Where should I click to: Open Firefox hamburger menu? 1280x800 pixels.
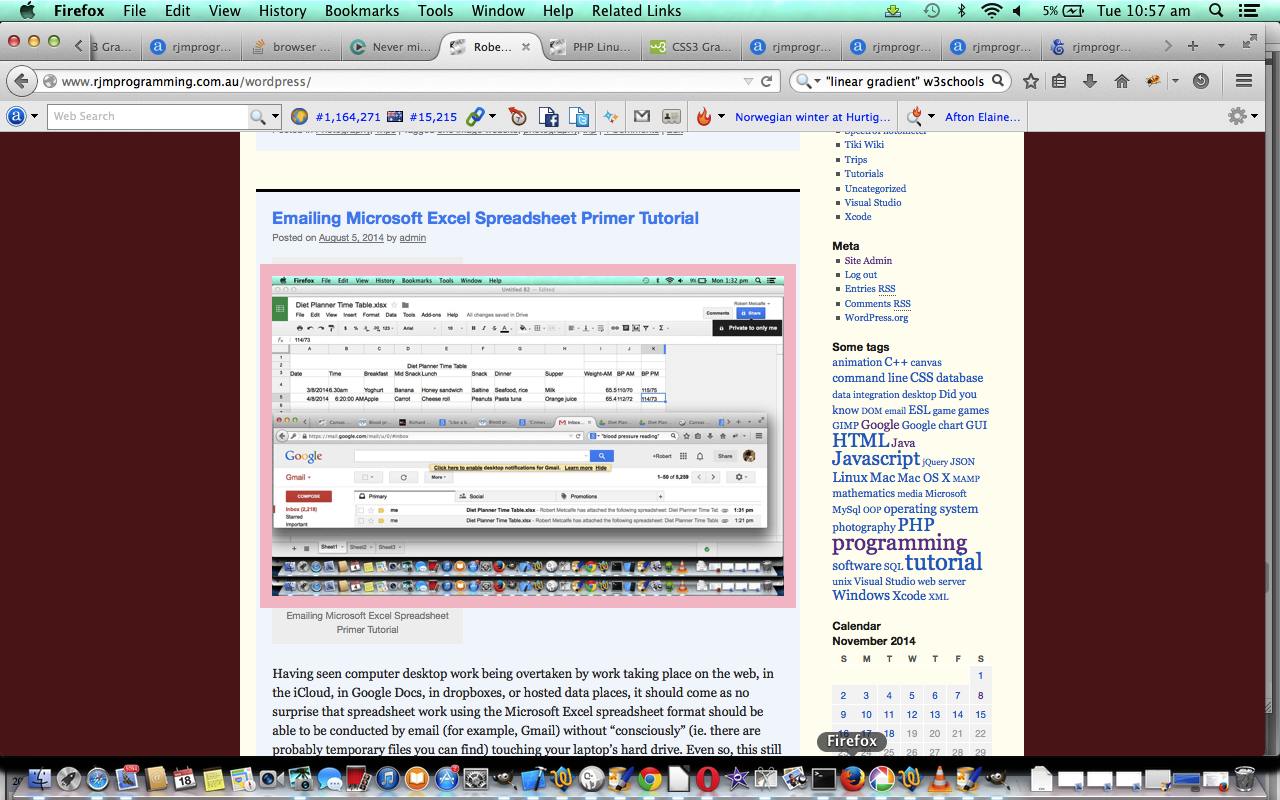[1244, 81]
